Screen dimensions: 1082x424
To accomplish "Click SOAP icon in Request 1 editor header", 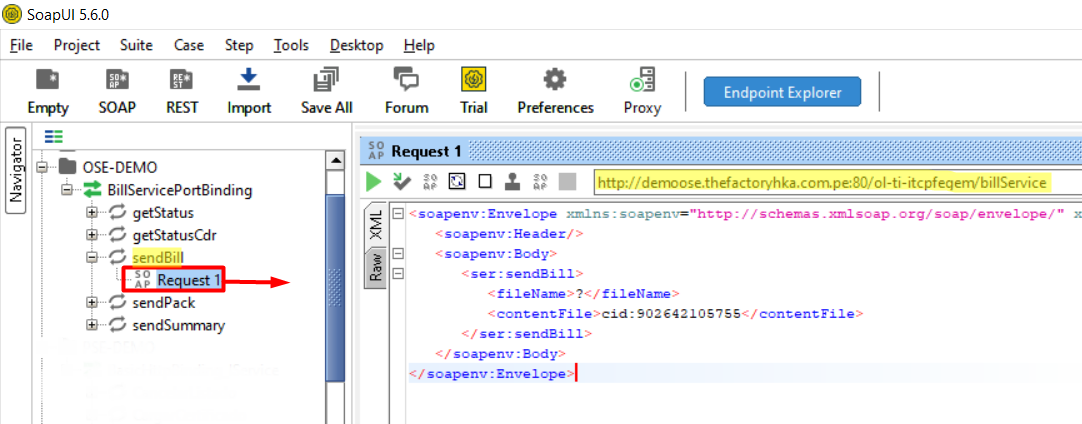I will click(376, 151).
